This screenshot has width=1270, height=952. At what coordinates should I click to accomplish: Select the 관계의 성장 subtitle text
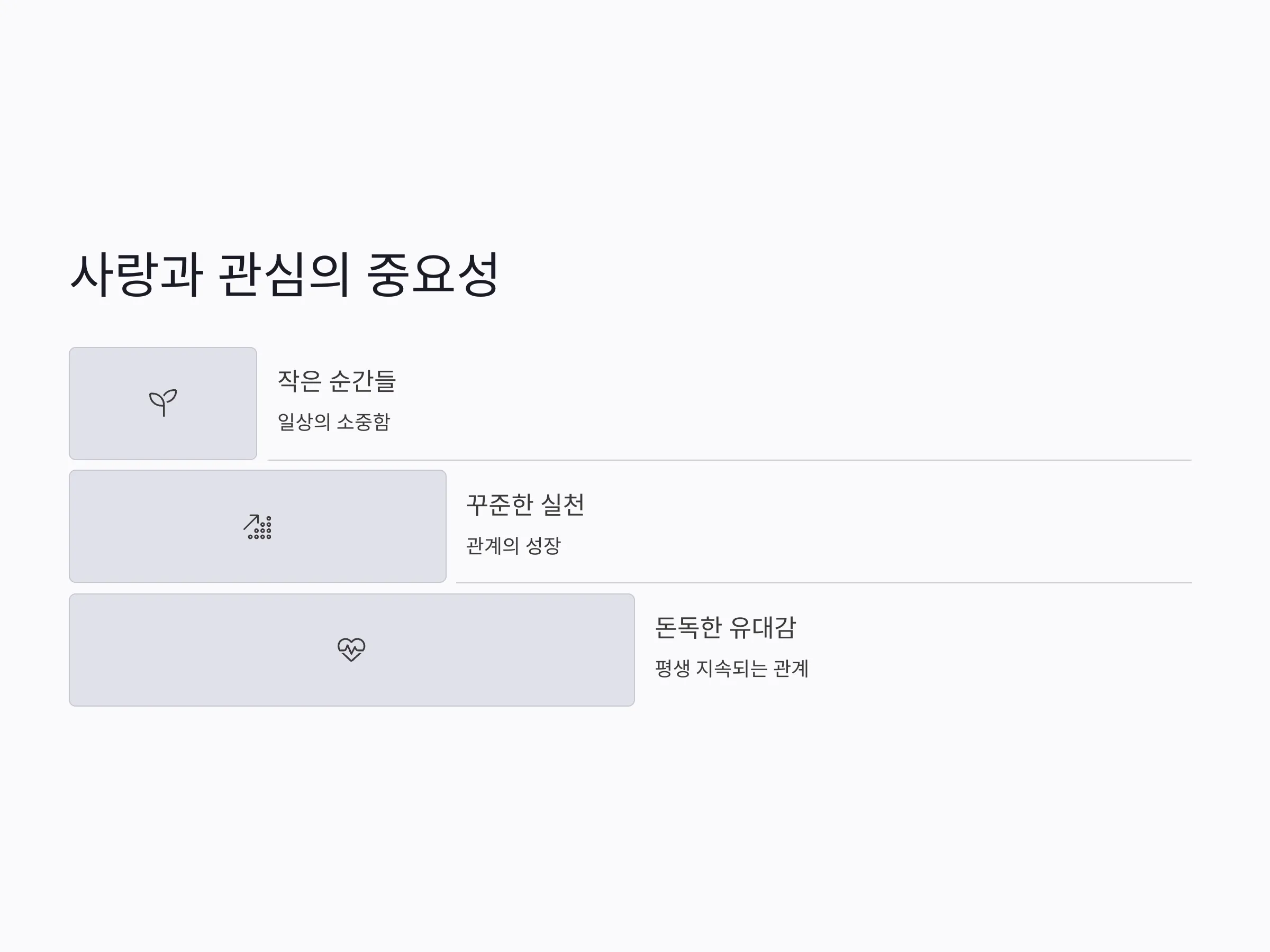tap(513, 545)
